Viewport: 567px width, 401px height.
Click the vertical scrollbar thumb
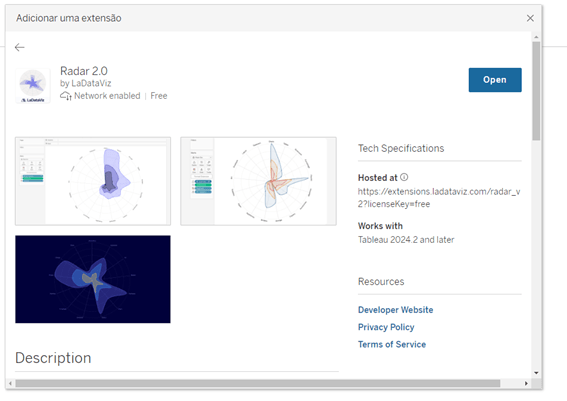pyautogui.click(x=536, y=90)
